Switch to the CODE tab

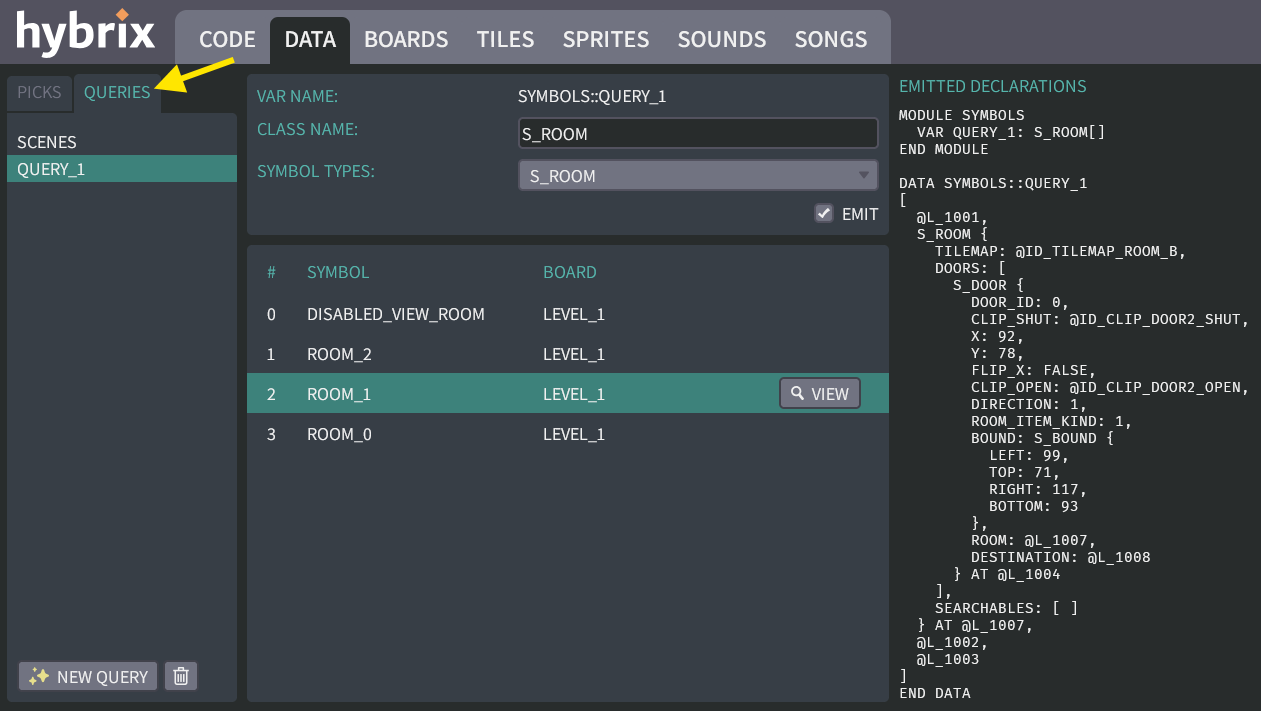226,39
